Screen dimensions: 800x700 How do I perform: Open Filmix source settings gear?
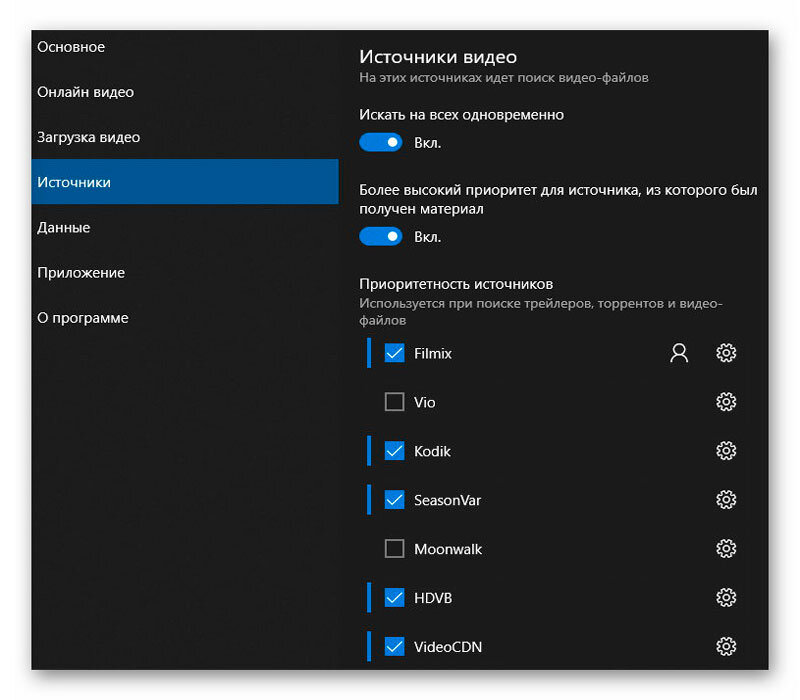pos(726,353)
